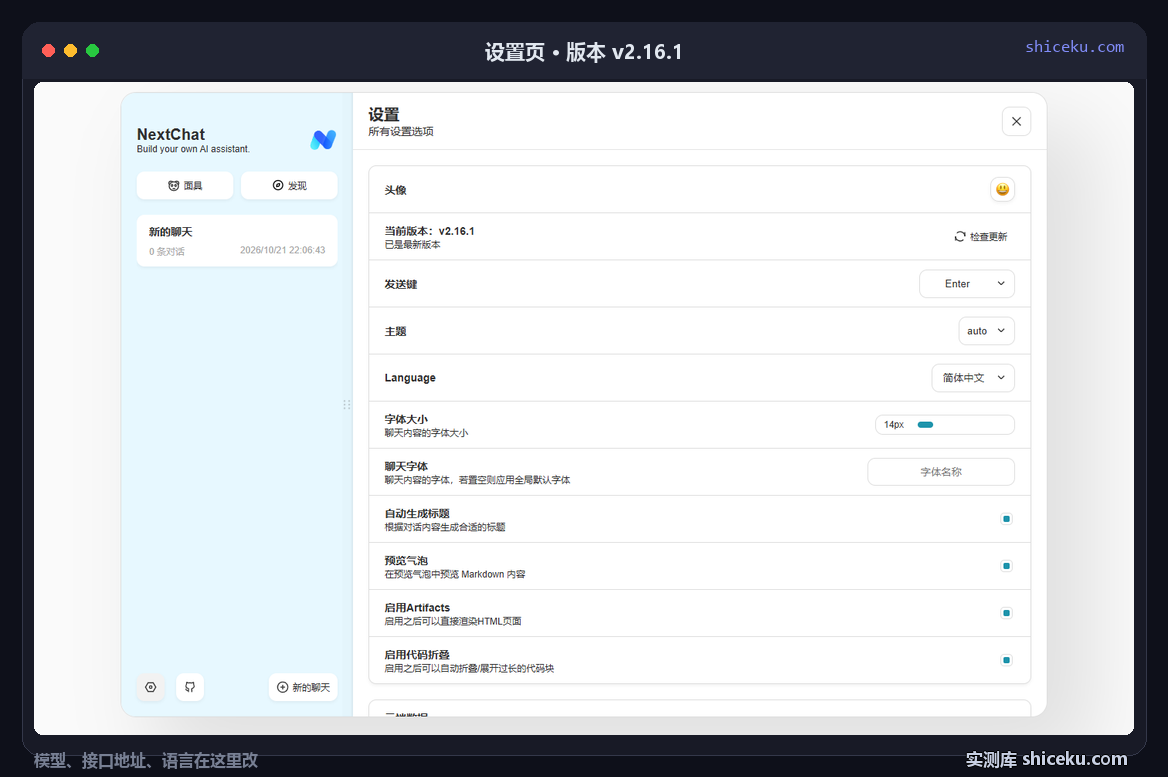Click the NextChat logo icon
1168x777 pixels.
[323, 139]
